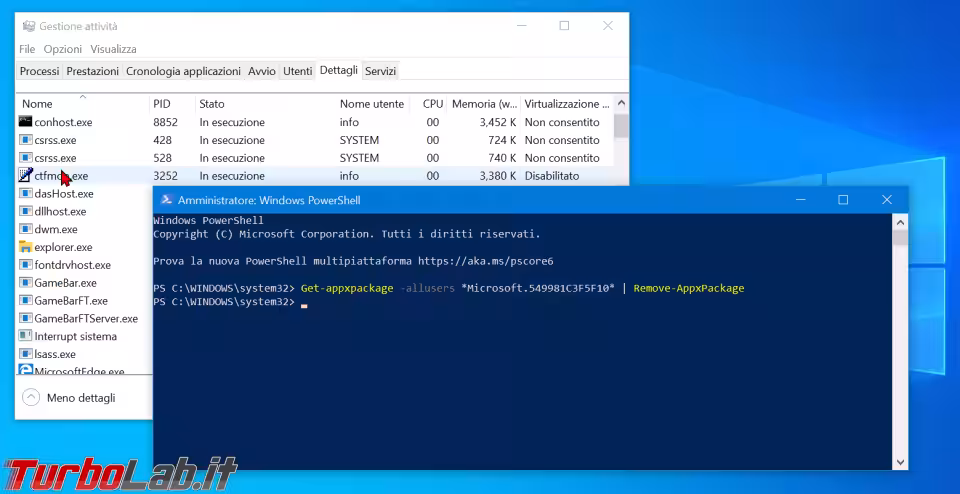Select the conhost.exe row name
This screenshot has width=960, height=494.
63,122
